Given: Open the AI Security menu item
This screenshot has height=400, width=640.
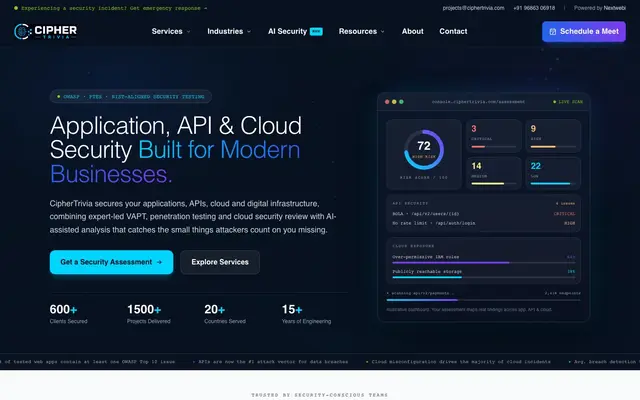Looking at the screenshot, I should [x=295, y=31].
